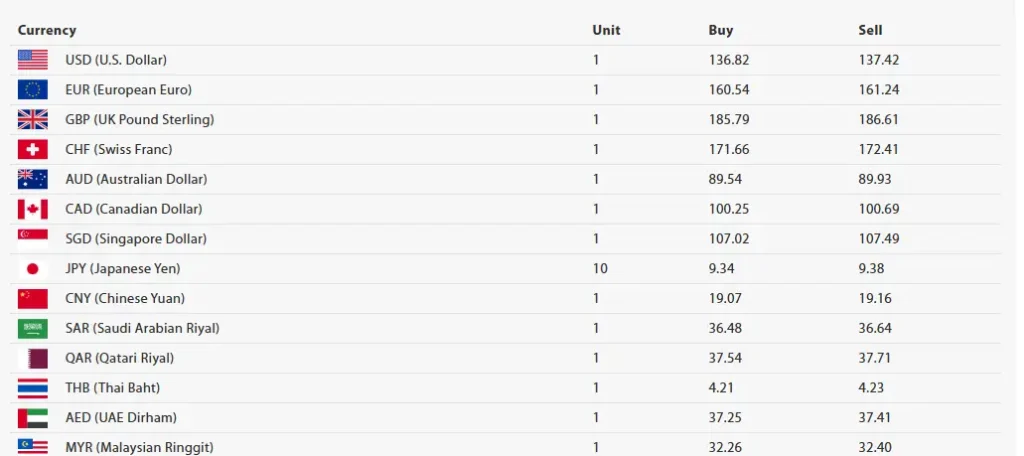Click the United States flag icon
Viewport: 1024px width, 456px height.
(x=32, y=60)
